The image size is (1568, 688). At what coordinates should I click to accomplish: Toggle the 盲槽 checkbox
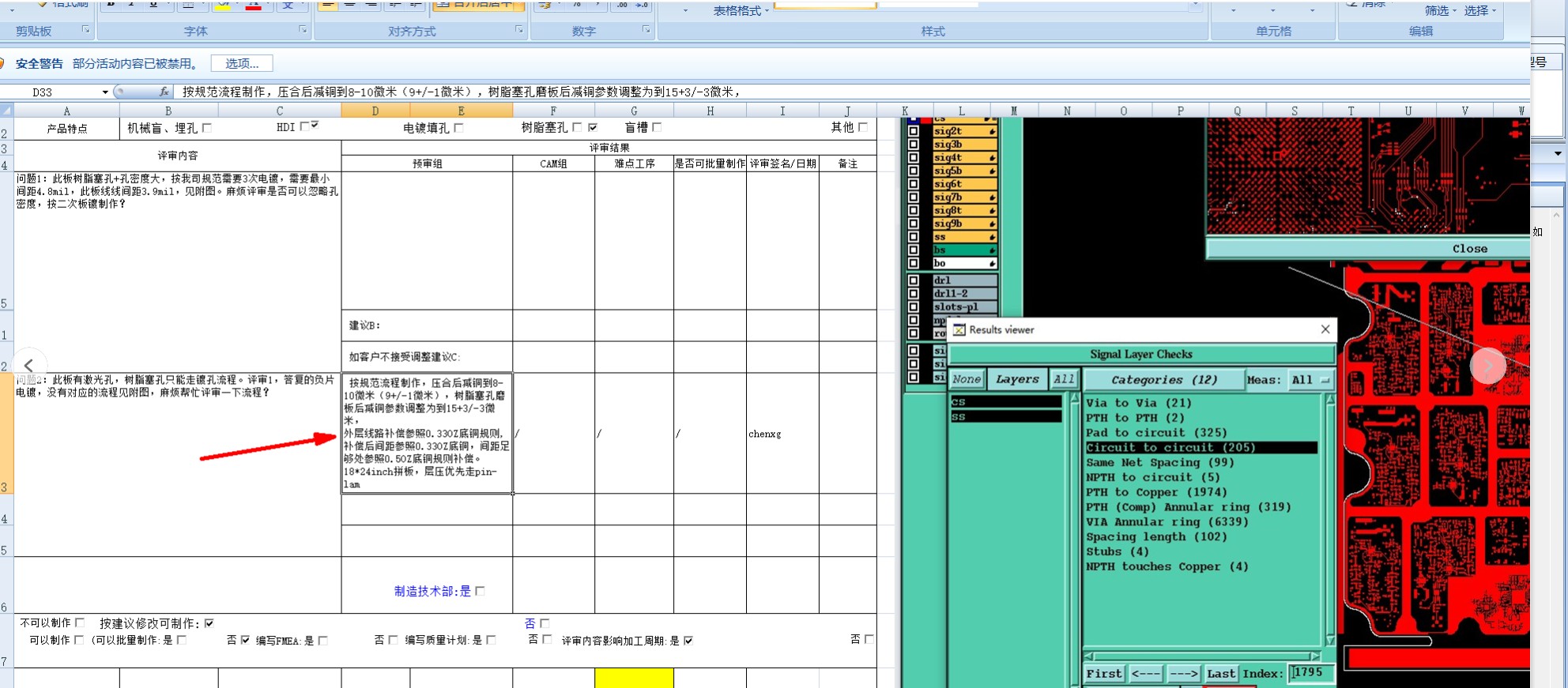pos(657,127)
